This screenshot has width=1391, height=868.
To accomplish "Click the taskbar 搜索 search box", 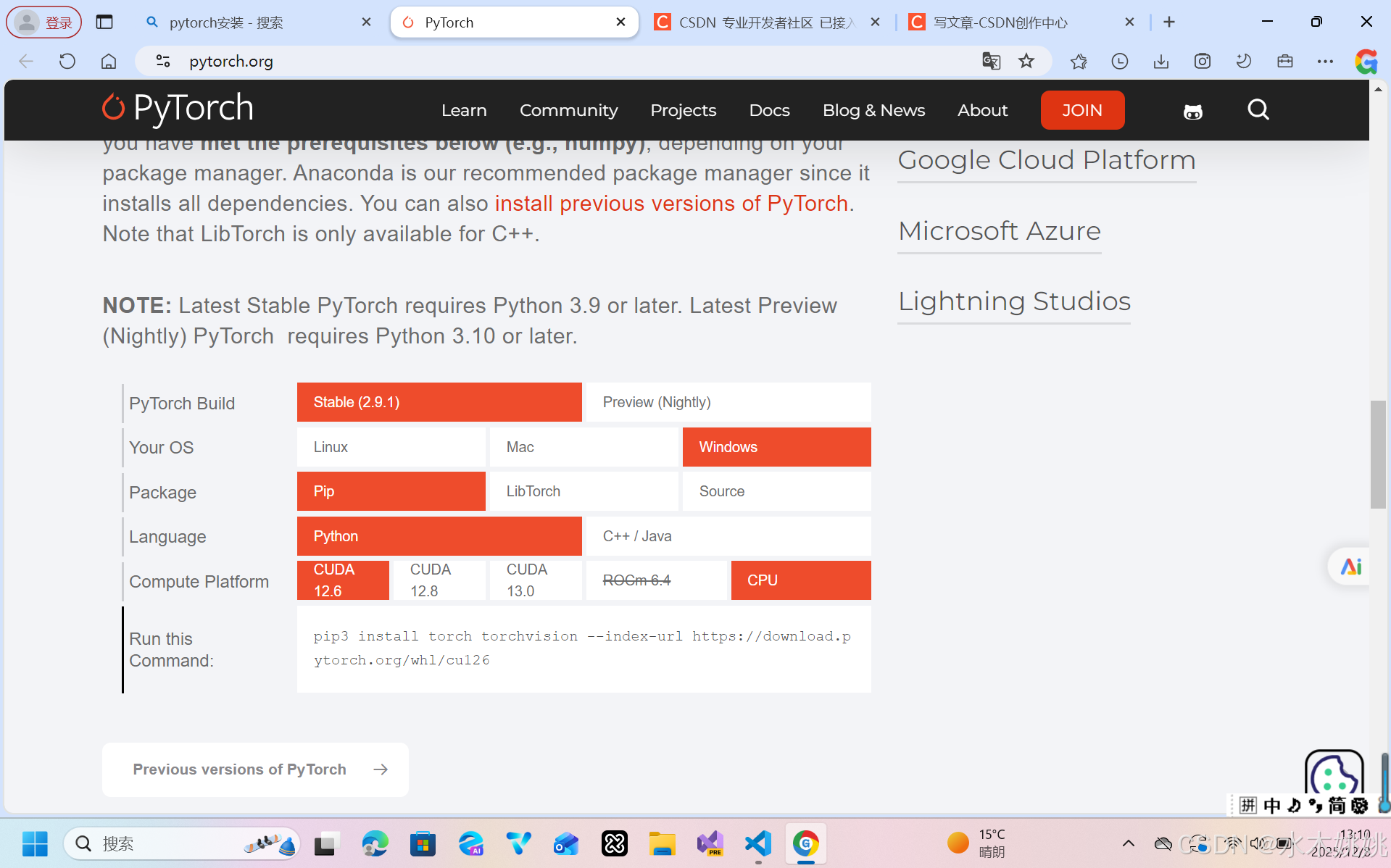I will (x=181, y=843).
